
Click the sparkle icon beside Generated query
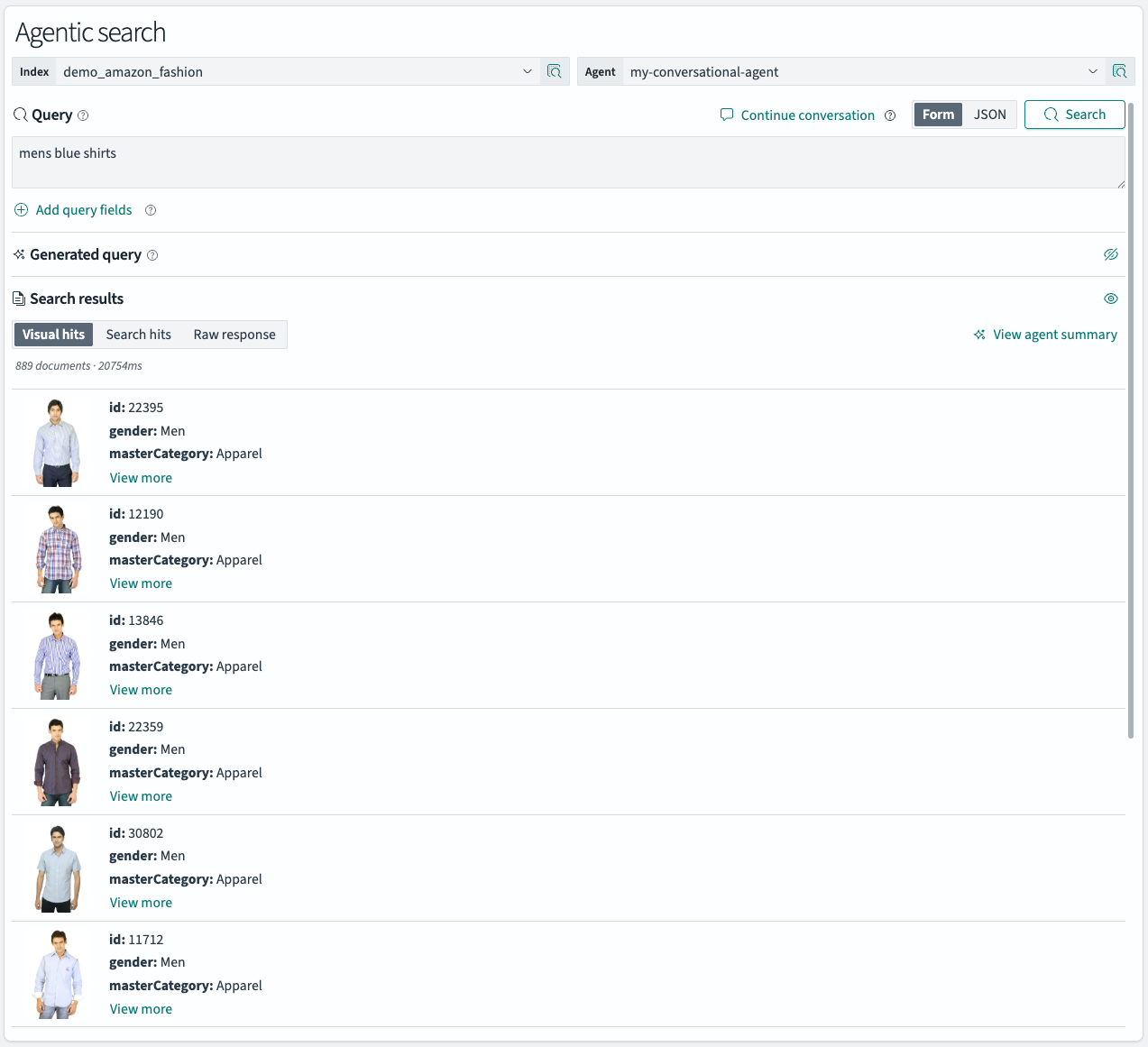[x=18, y=254]
